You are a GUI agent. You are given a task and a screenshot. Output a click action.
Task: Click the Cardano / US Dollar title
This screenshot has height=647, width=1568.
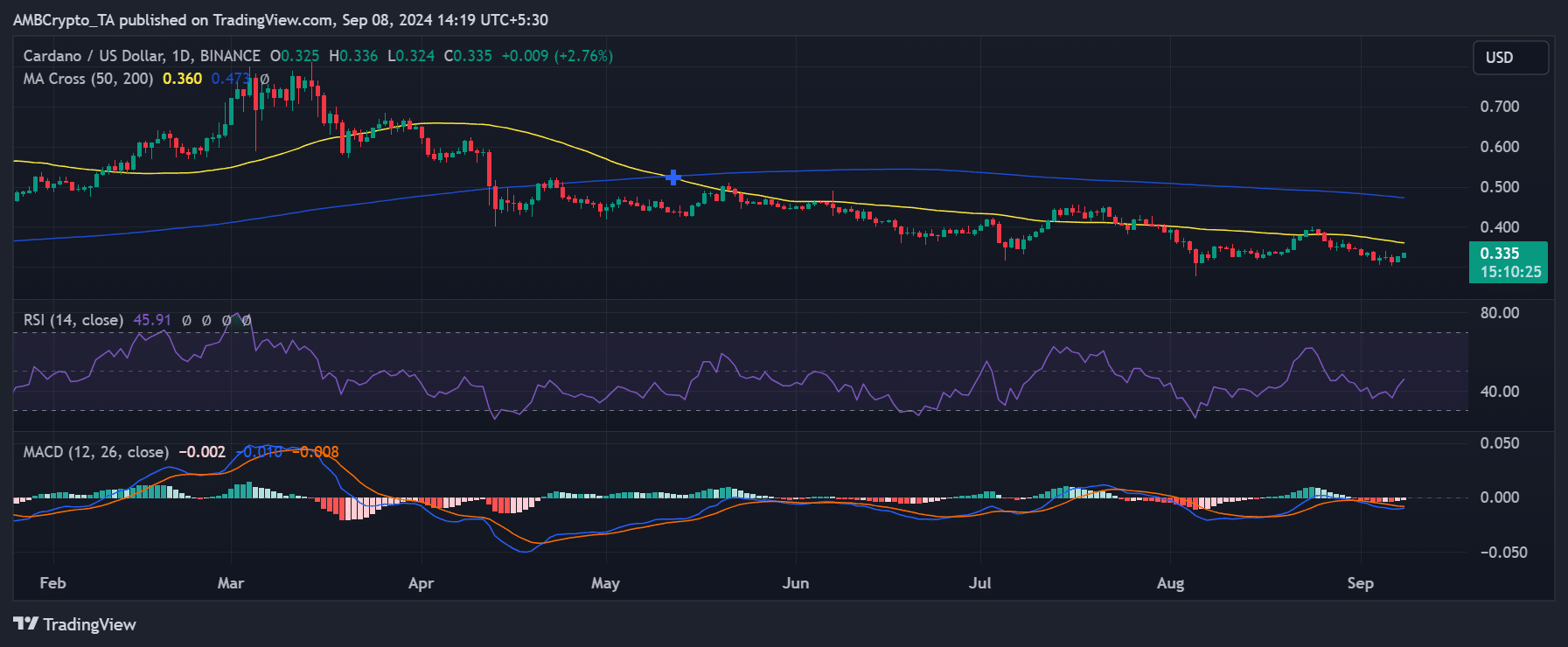pyautogui.click(x=142, y=56)
